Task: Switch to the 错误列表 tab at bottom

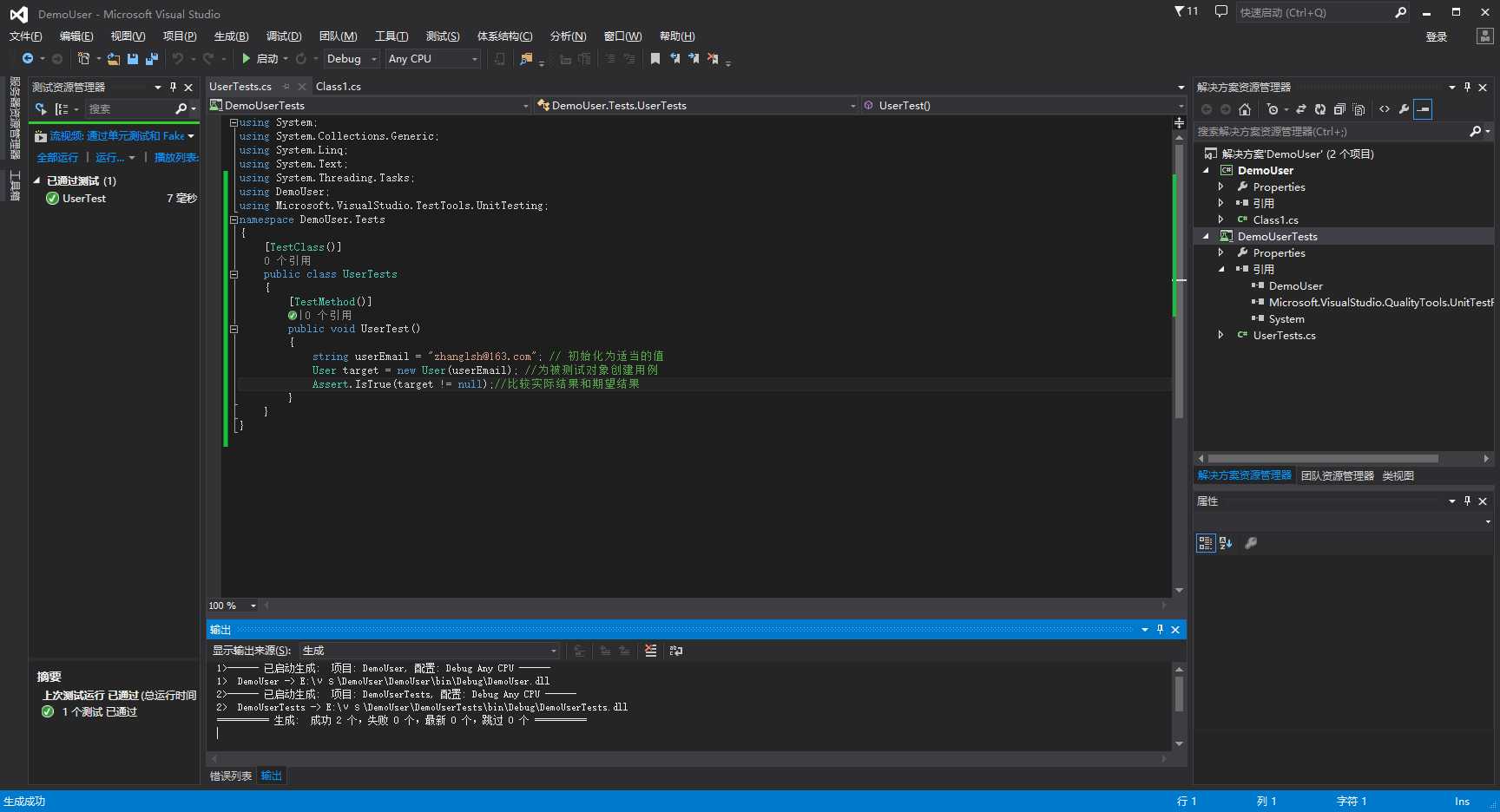Action: pos(231,776)
